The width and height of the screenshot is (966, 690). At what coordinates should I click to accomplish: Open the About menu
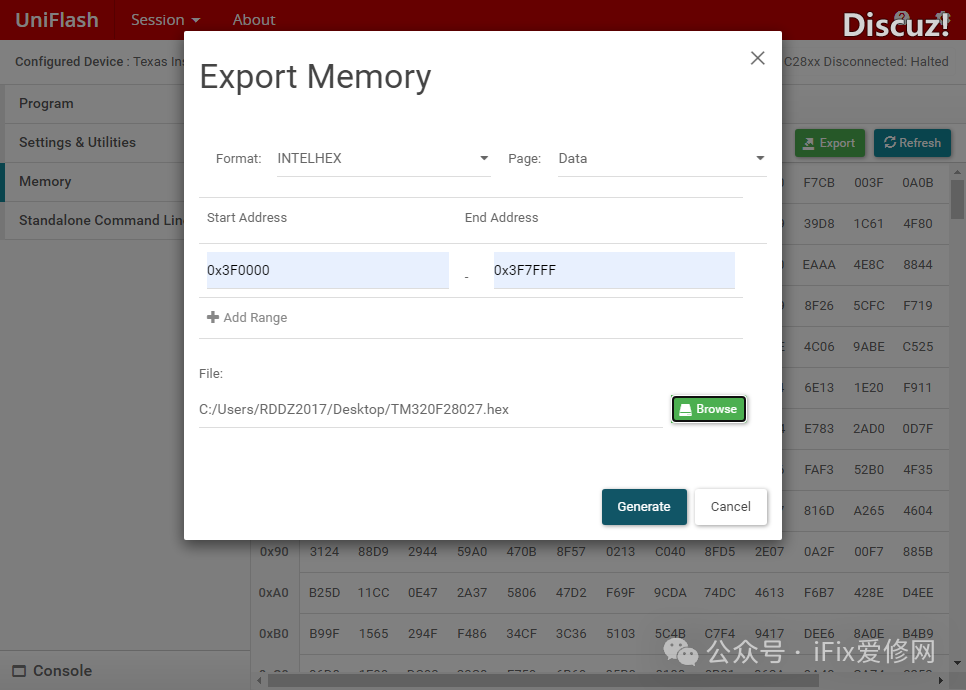(x=254, y=20)
